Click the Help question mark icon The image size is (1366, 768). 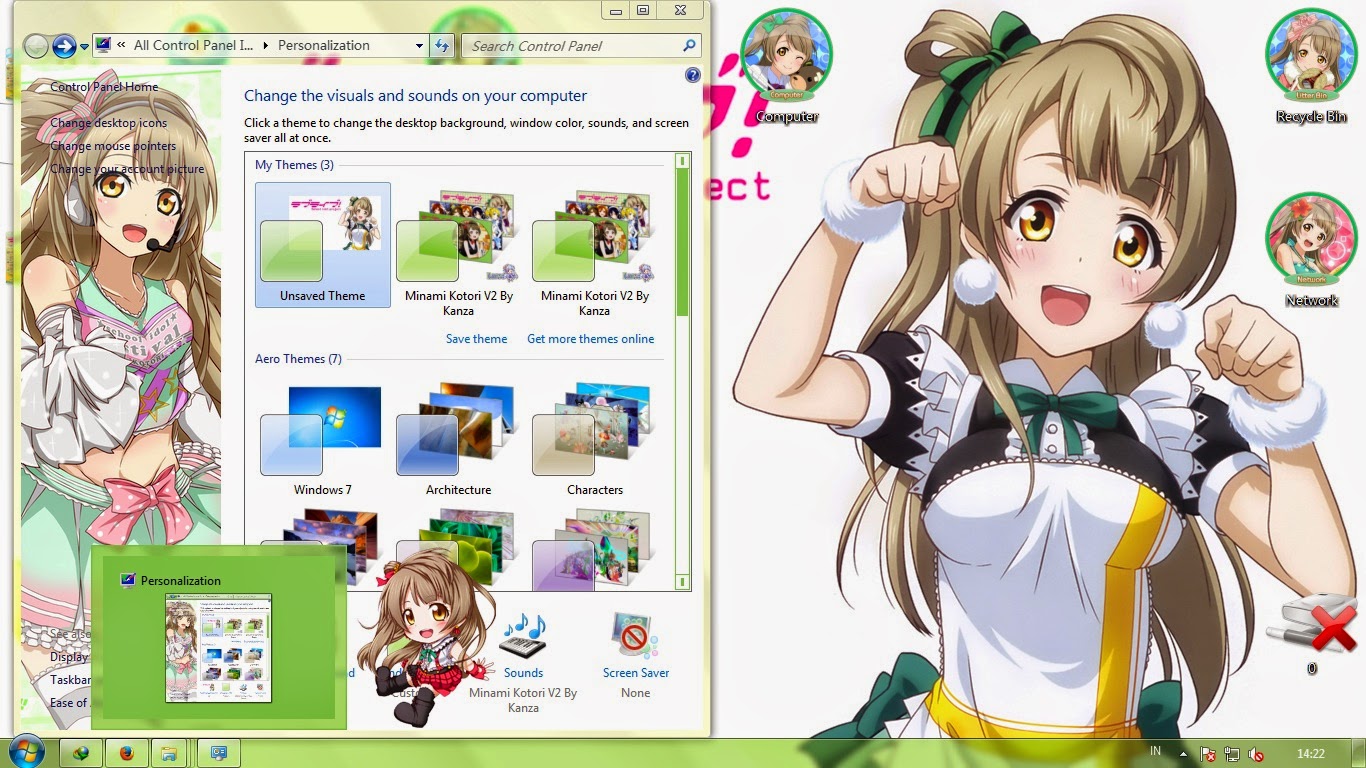point(693,75)
